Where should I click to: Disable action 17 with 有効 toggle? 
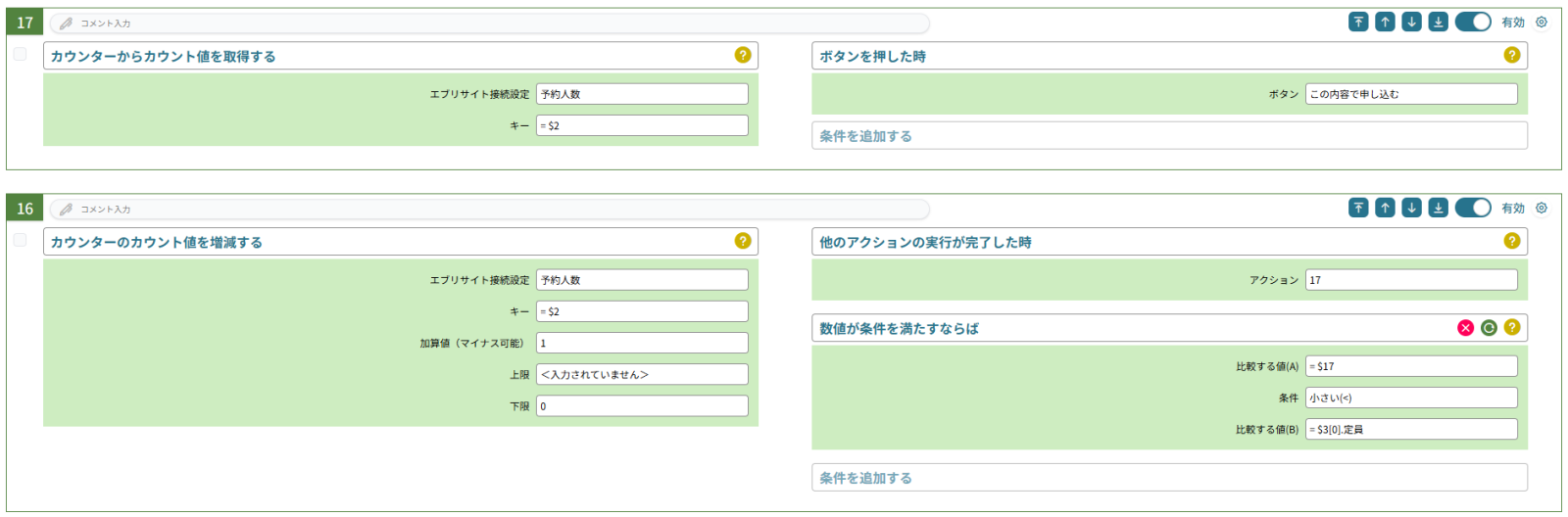(1472, 22)
